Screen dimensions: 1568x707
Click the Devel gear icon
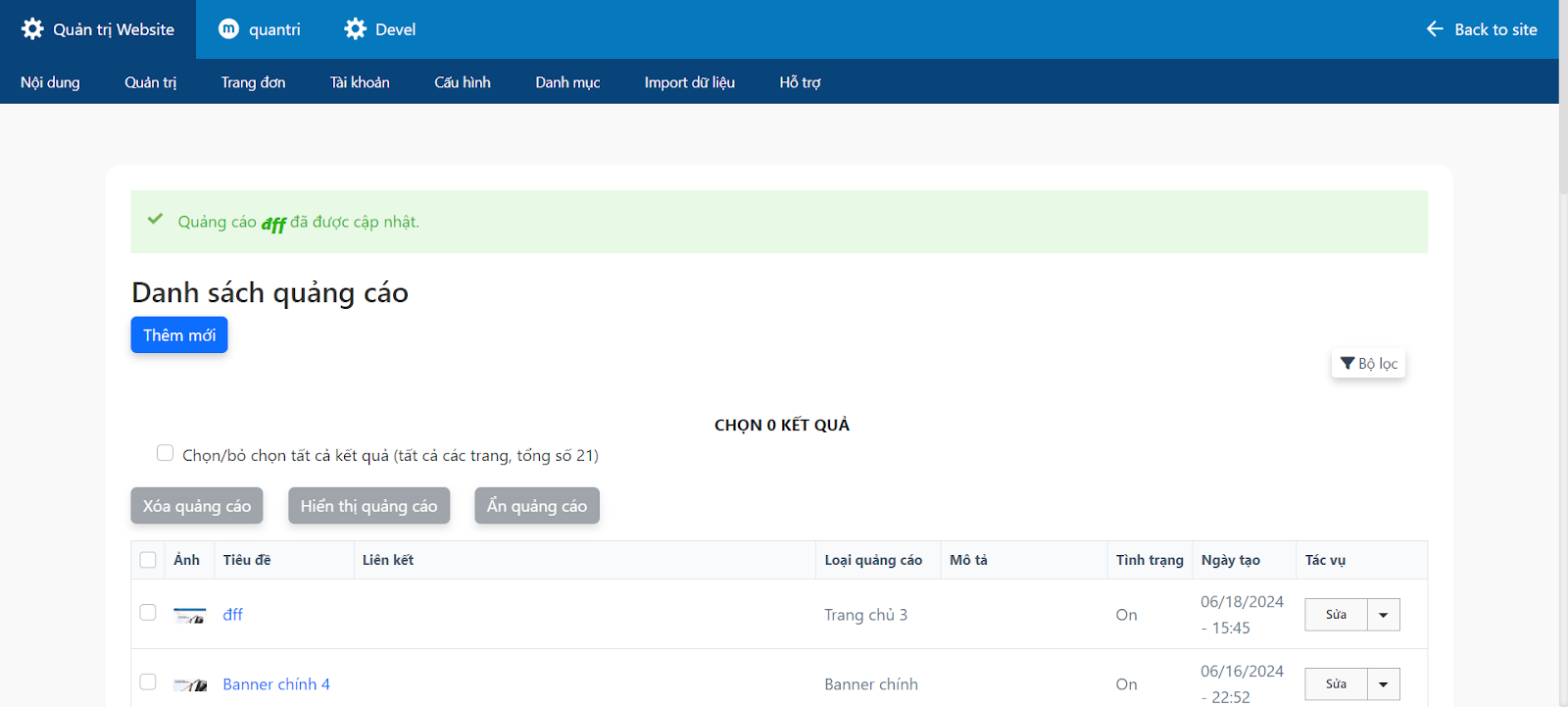355,29
